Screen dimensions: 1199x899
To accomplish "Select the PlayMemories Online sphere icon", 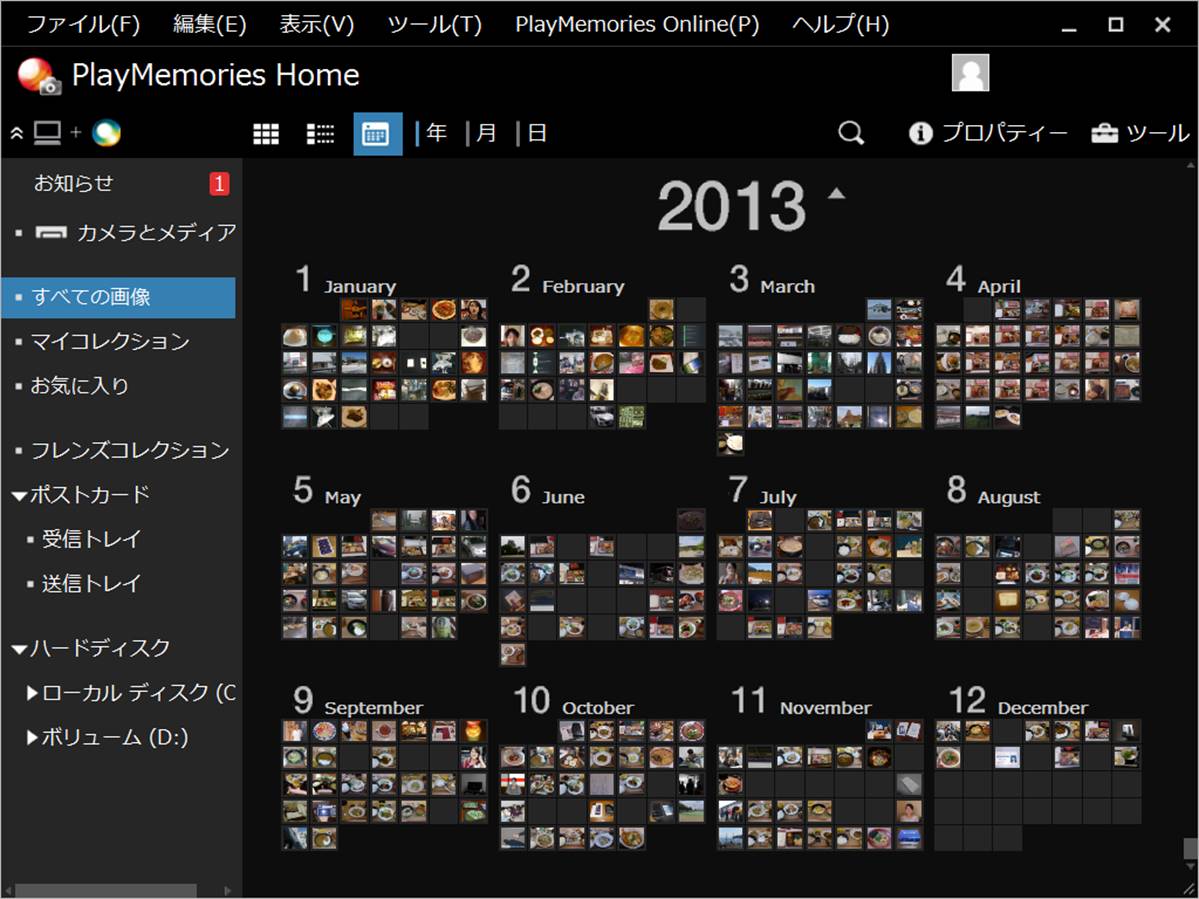I will [106, 133].
